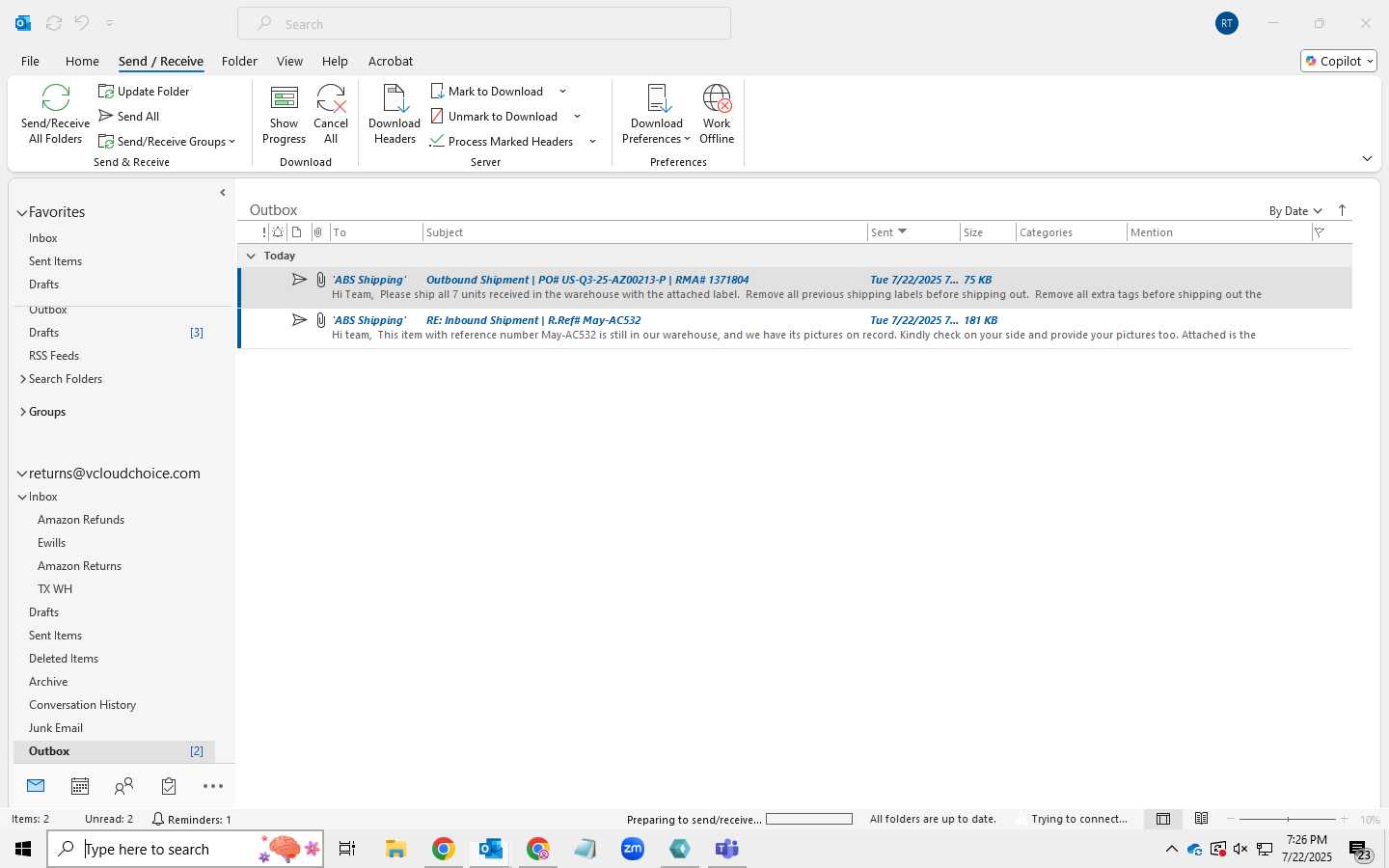Switch to Folder ribbon tab

click(239, 61)
